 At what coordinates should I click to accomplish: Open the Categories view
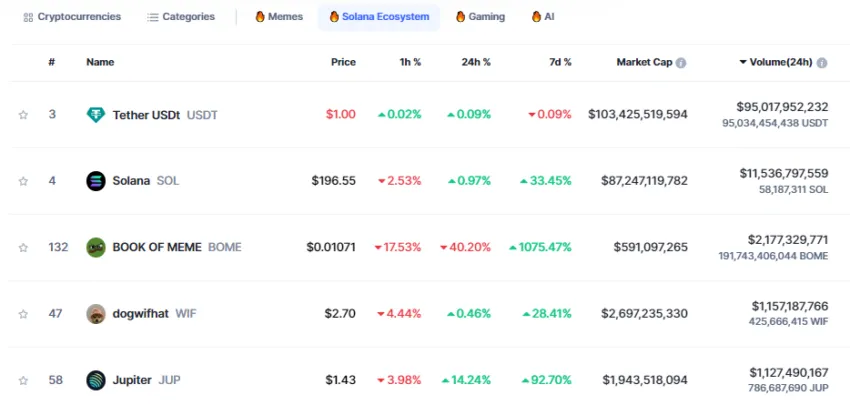tap(181, 17)
